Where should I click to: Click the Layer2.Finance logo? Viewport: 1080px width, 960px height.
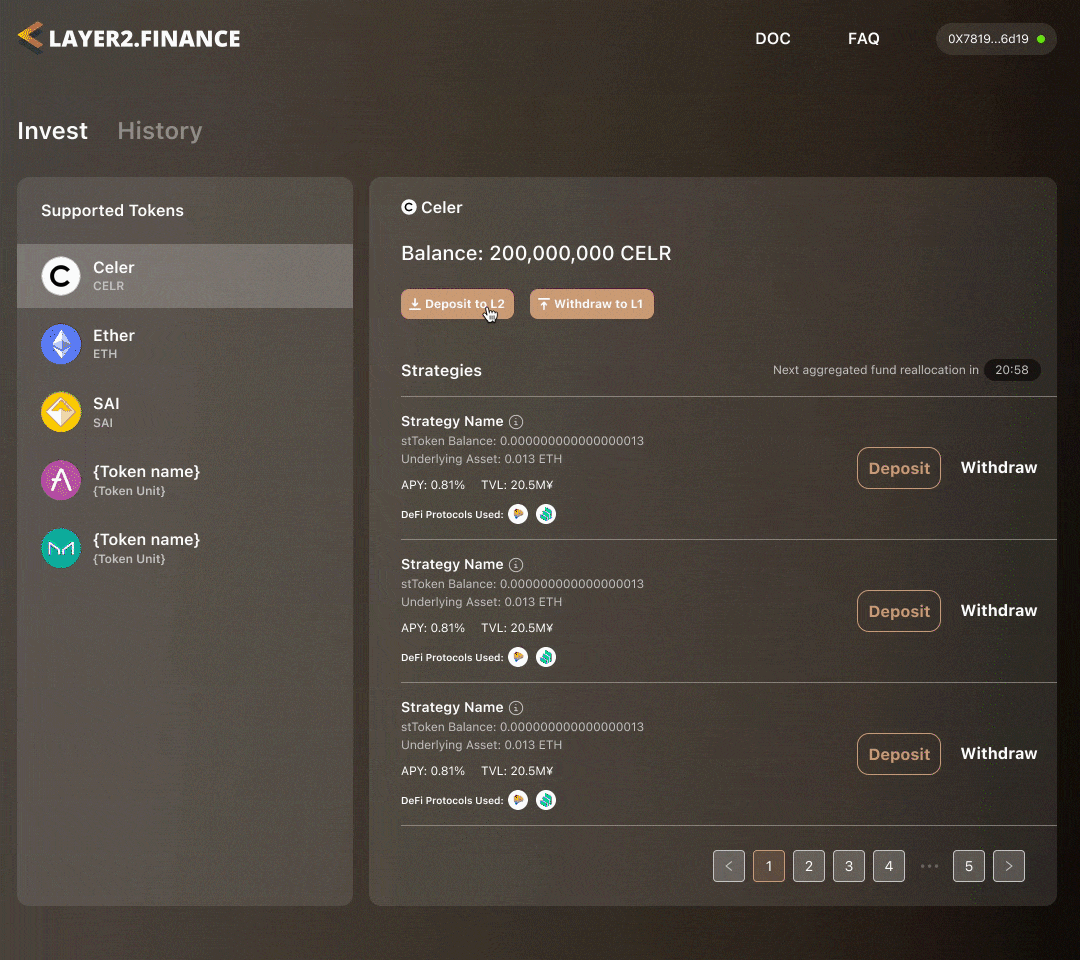129,38
